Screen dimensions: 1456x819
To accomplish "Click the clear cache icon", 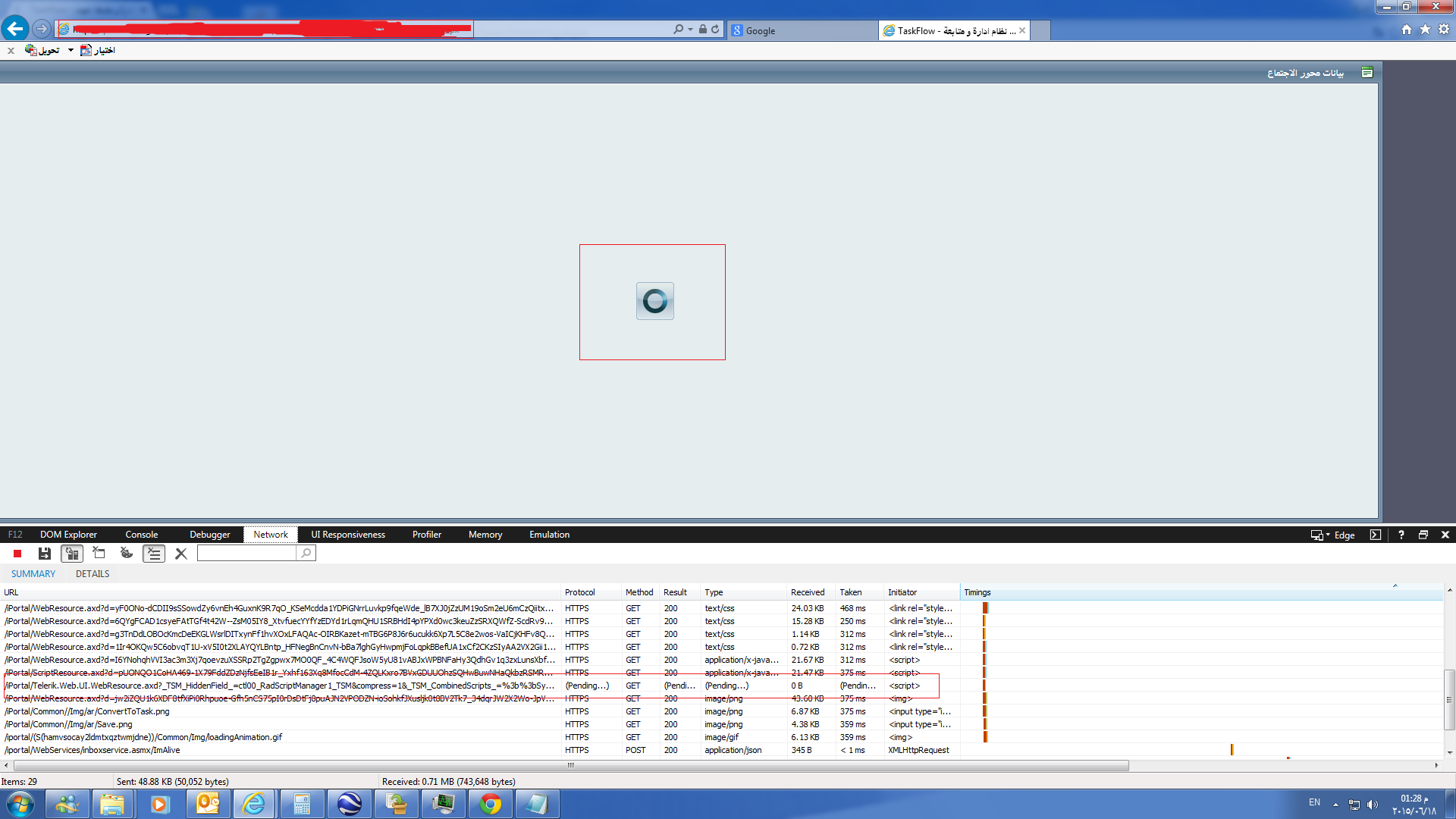I will [99, 554].
